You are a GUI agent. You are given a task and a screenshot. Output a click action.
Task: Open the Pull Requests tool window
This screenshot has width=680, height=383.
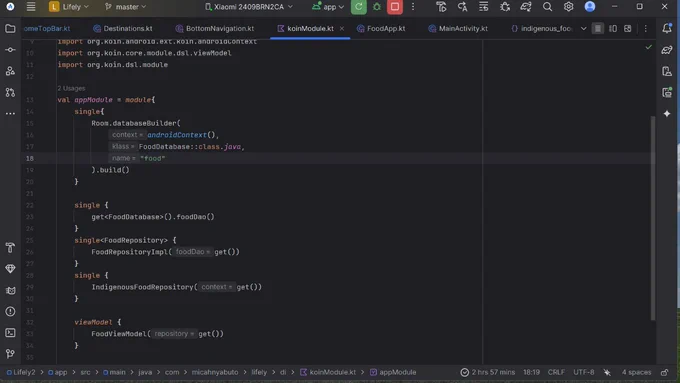(10, 92)
